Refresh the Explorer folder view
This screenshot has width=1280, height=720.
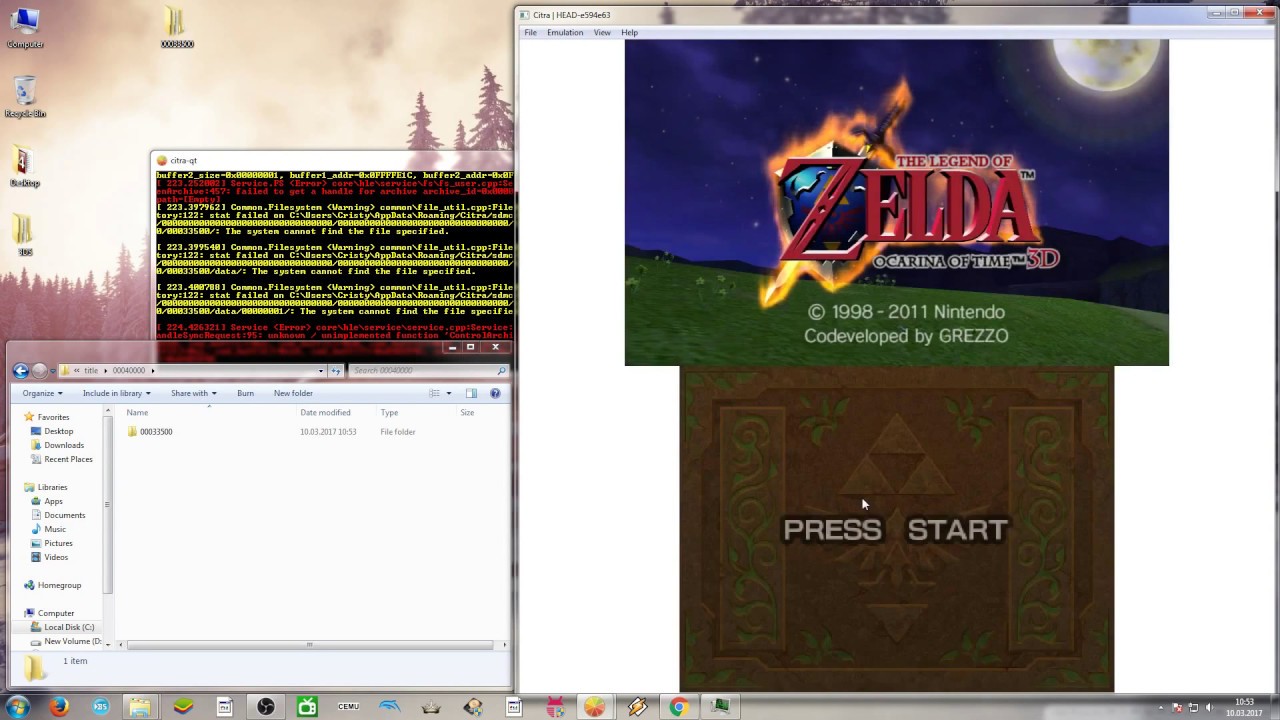point(336,371)
